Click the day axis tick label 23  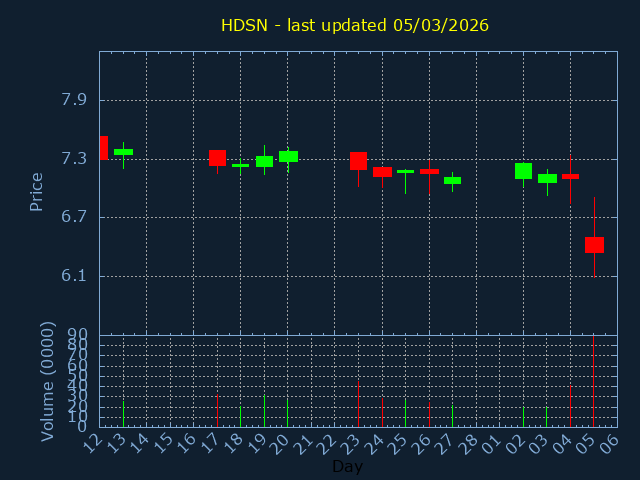pyautogui.click(x=352, y=444)
